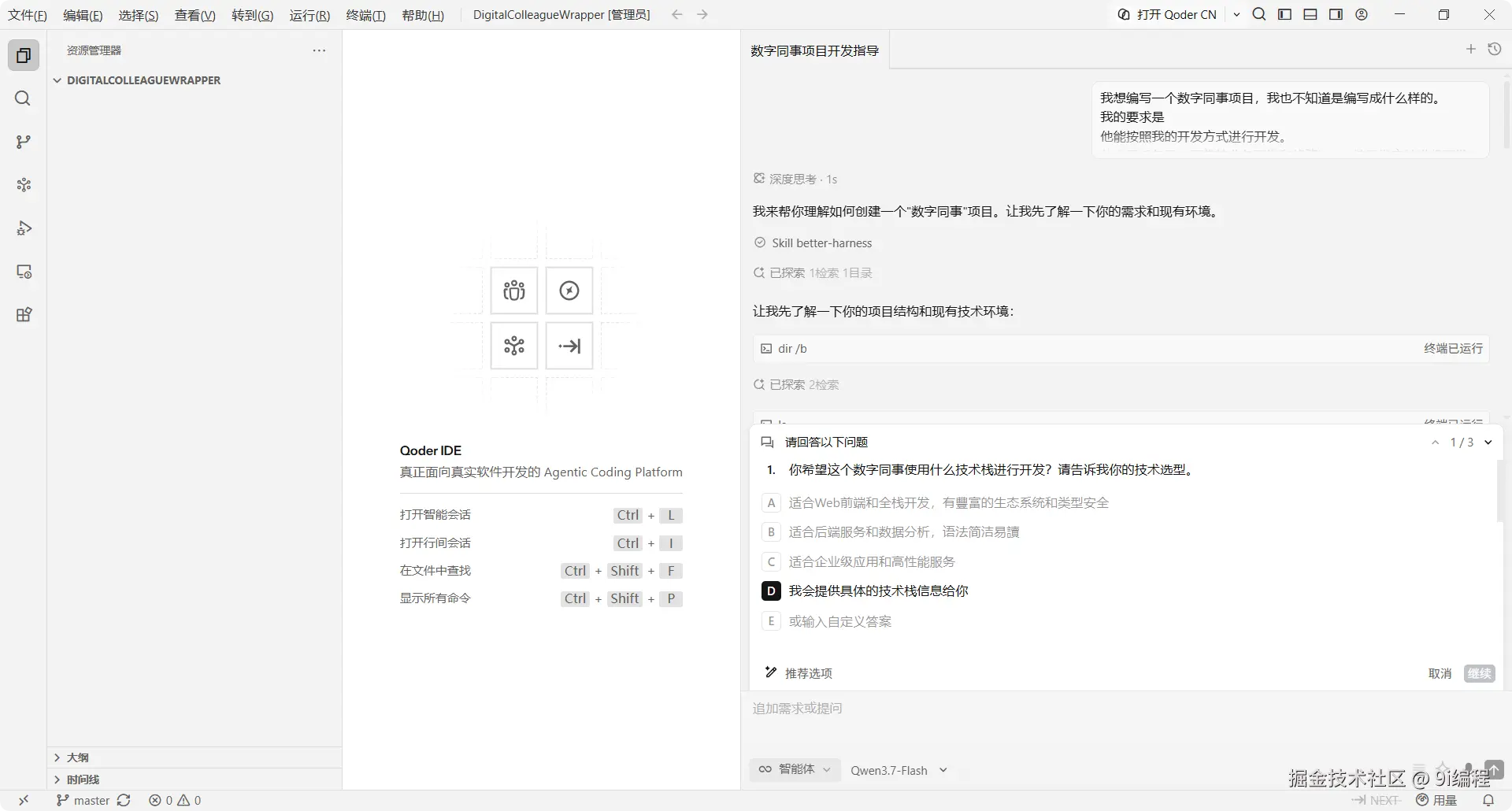Image resolution: width=1512 pixels, height=811 pixels.
Task: Open the 智能体 mode dropdown
Action: coord(795,769)
